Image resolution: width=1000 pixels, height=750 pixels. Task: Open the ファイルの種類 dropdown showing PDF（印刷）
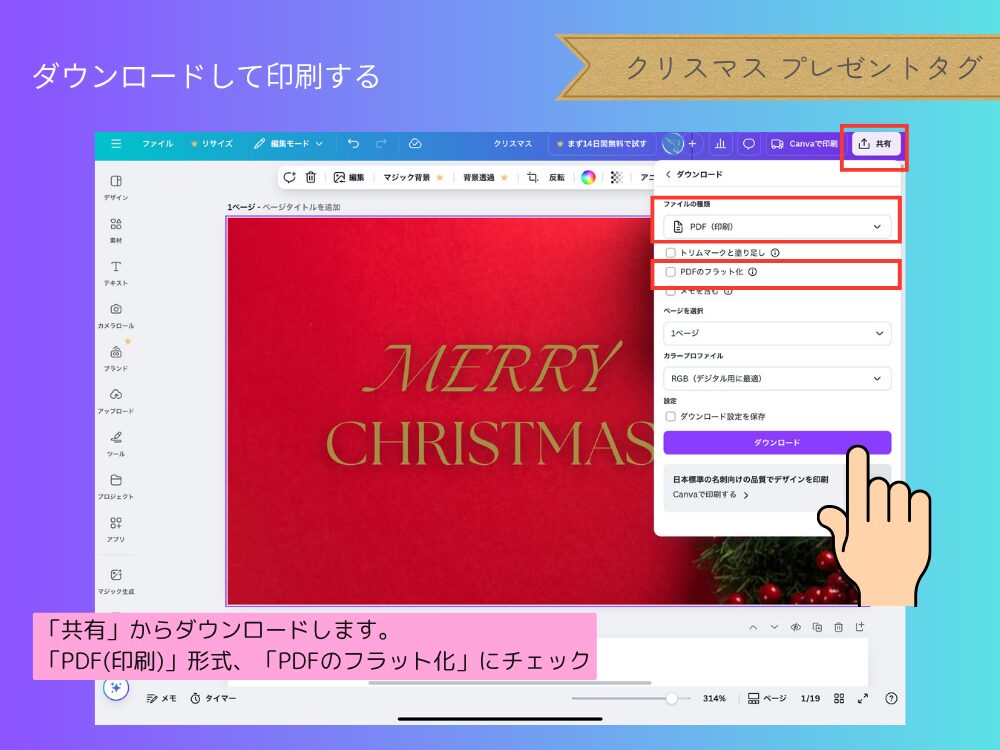coord(777,226)
